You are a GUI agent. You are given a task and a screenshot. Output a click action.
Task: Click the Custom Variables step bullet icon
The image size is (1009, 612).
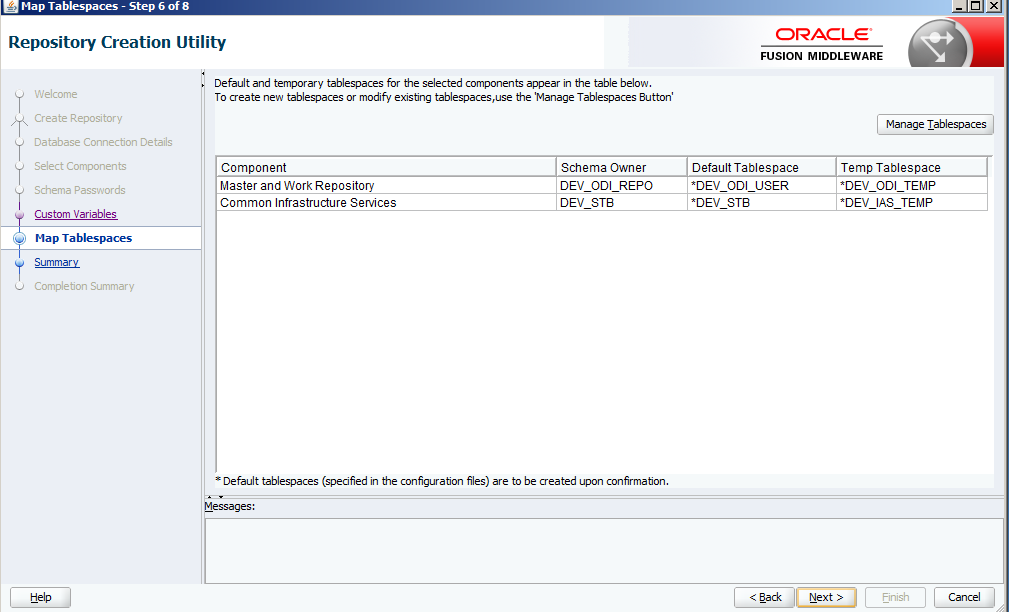point(19,215)
